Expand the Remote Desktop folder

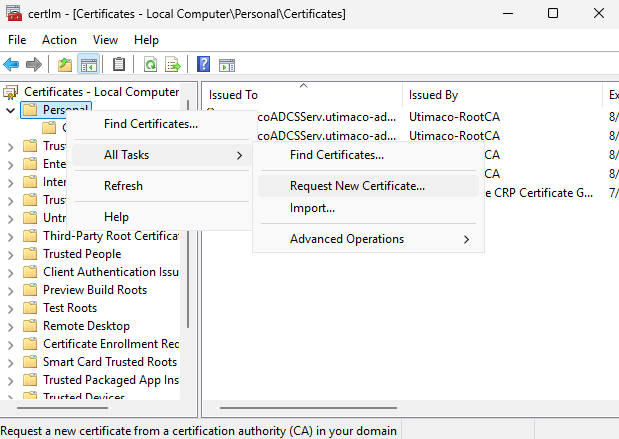coord(11,326)
